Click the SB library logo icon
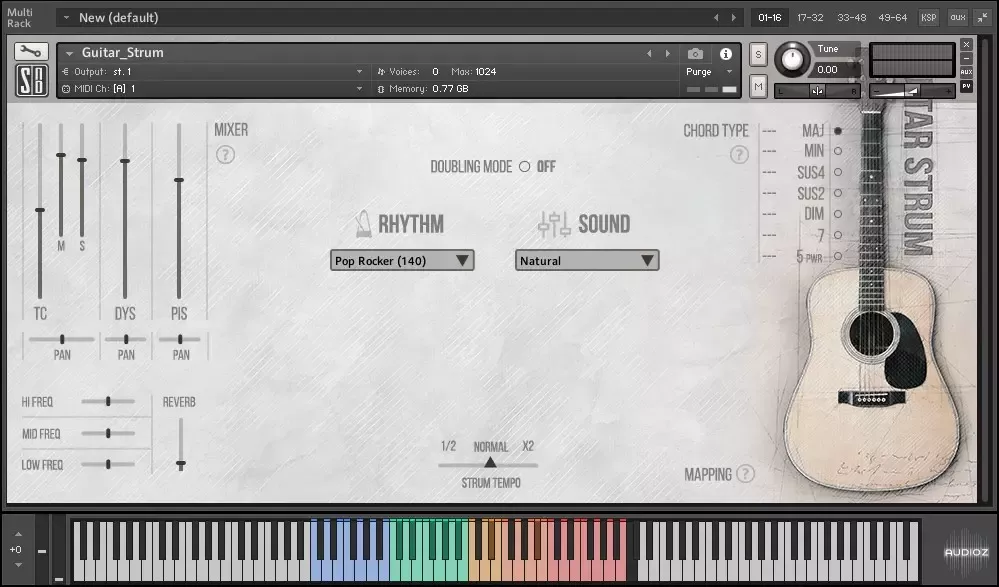Image resolution: width=999 pixels, height=587 pixels. 31,81
